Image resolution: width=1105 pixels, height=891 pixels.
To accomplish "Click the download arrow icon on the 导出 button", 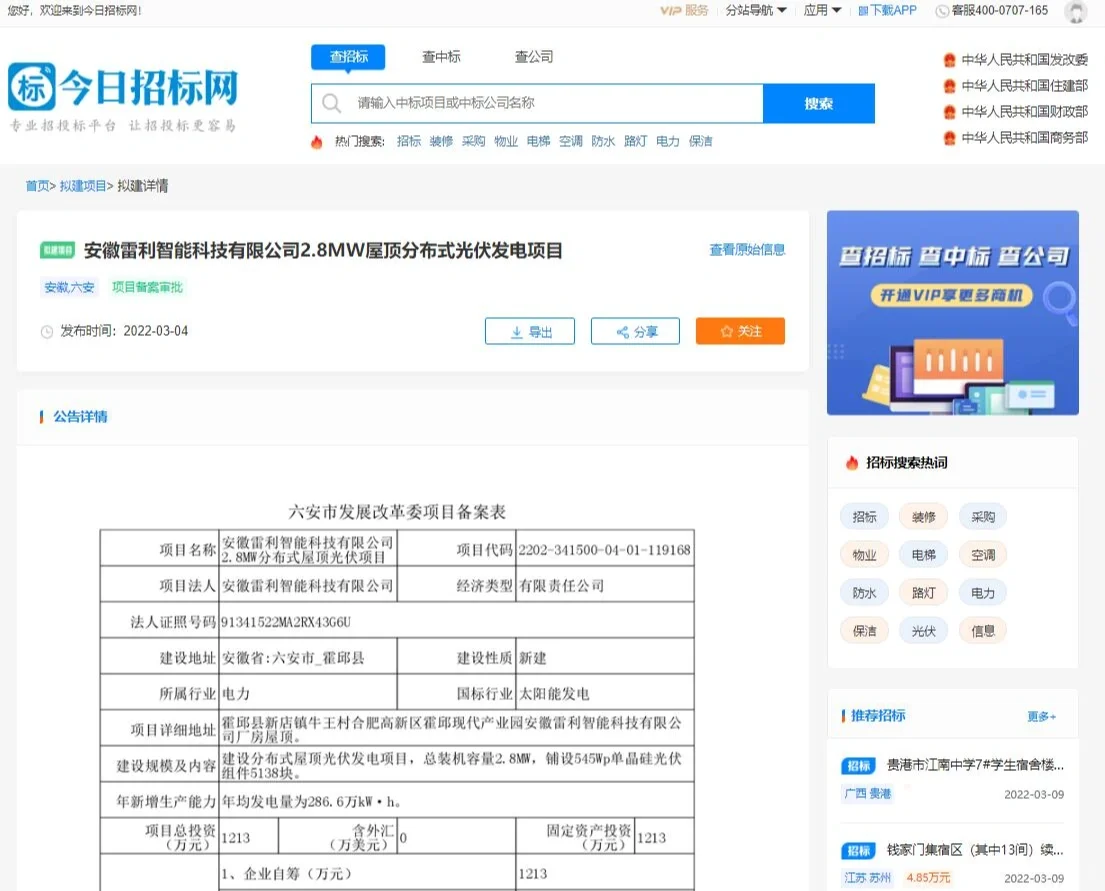I will pos(515,331).
